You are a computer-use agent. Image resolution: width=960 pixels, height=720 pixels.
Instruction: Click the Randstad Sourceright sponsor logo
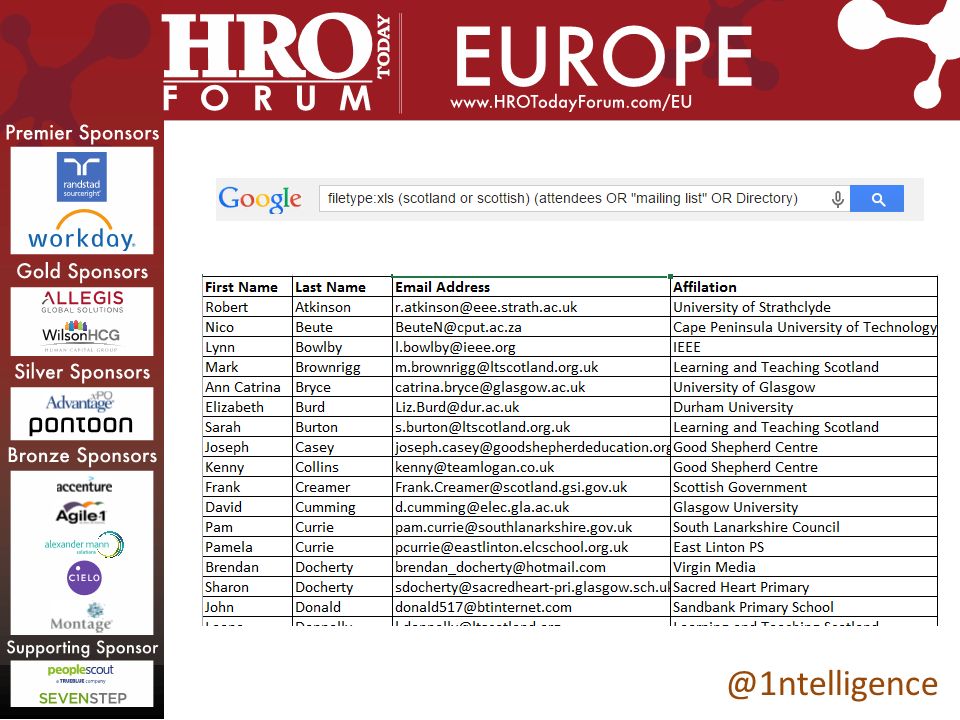[x=81, y=177]
